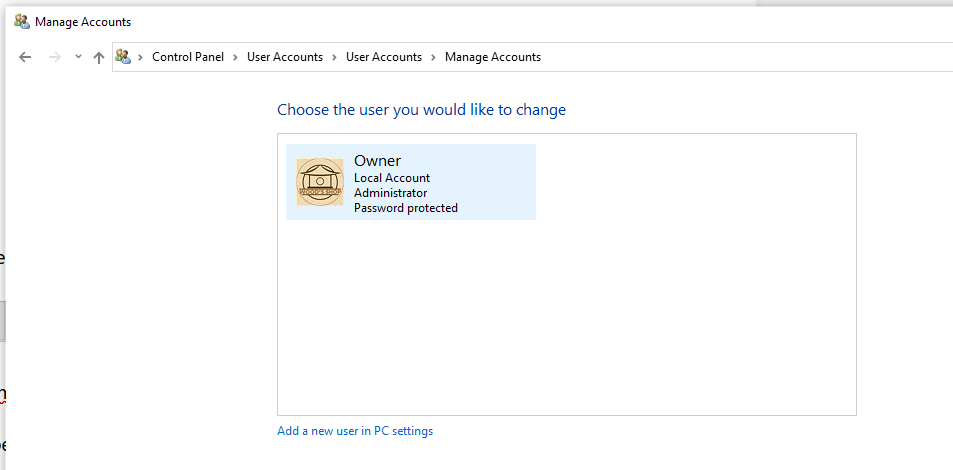
Task: Click the Local Account label
Action: 392,178
